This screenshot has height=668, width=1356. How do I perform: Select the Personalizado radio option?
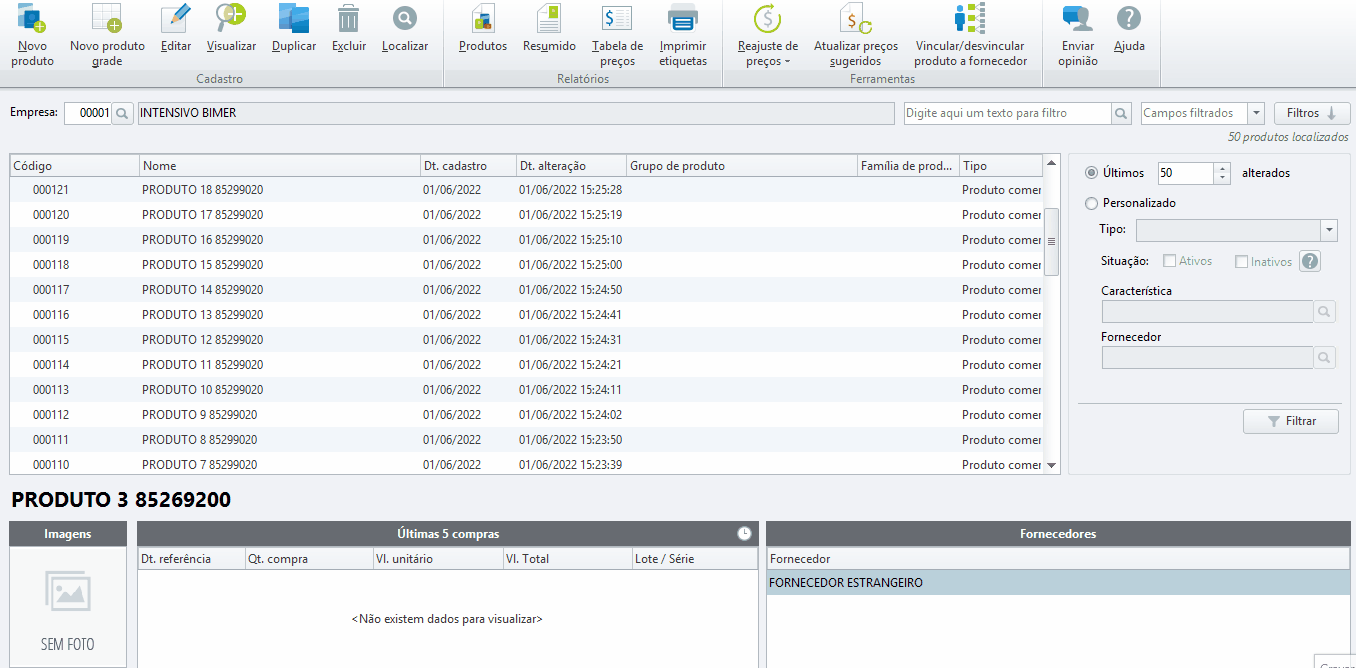(1091, 203)
